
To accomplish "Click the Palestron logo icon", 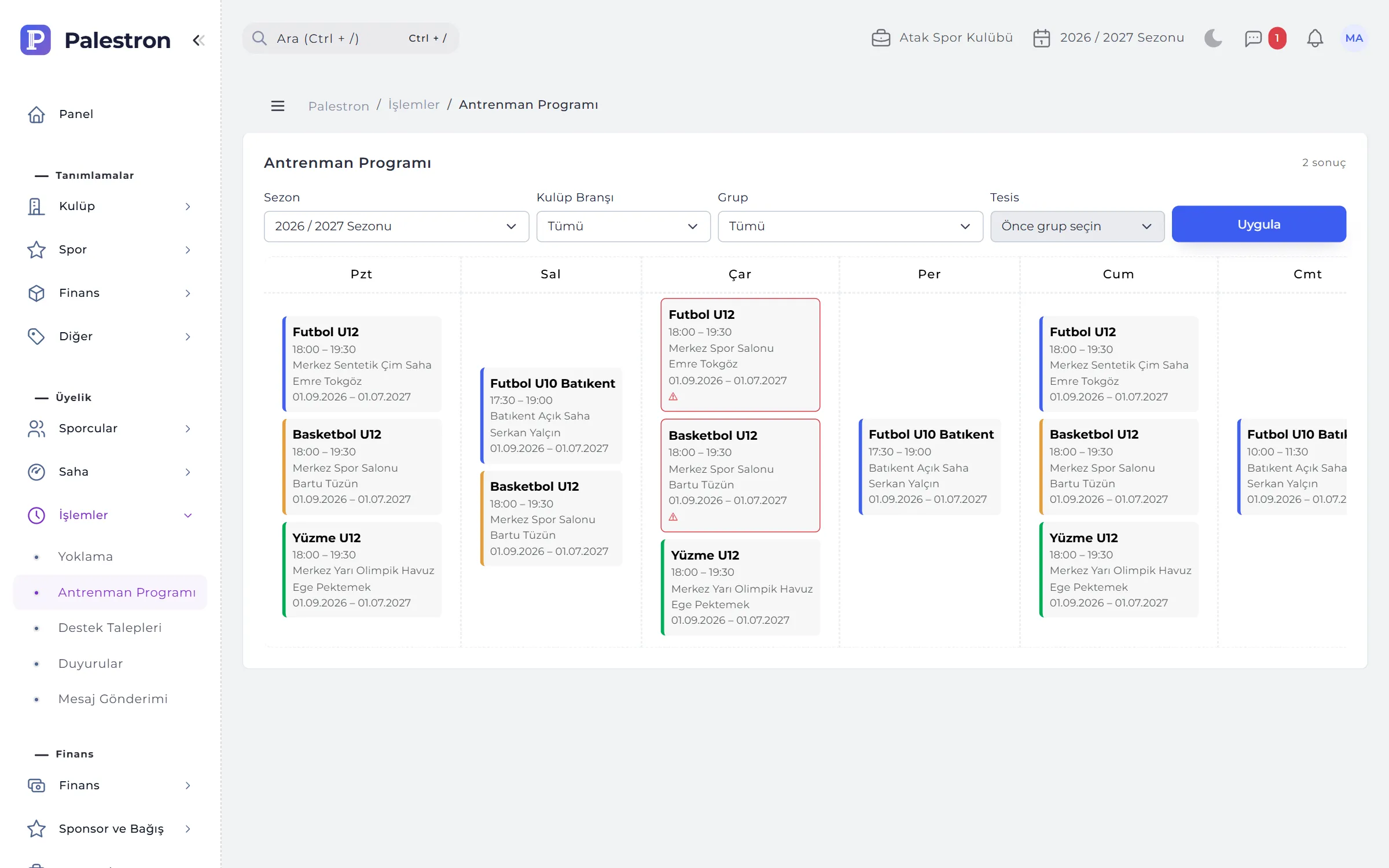I will coord(35,39).
